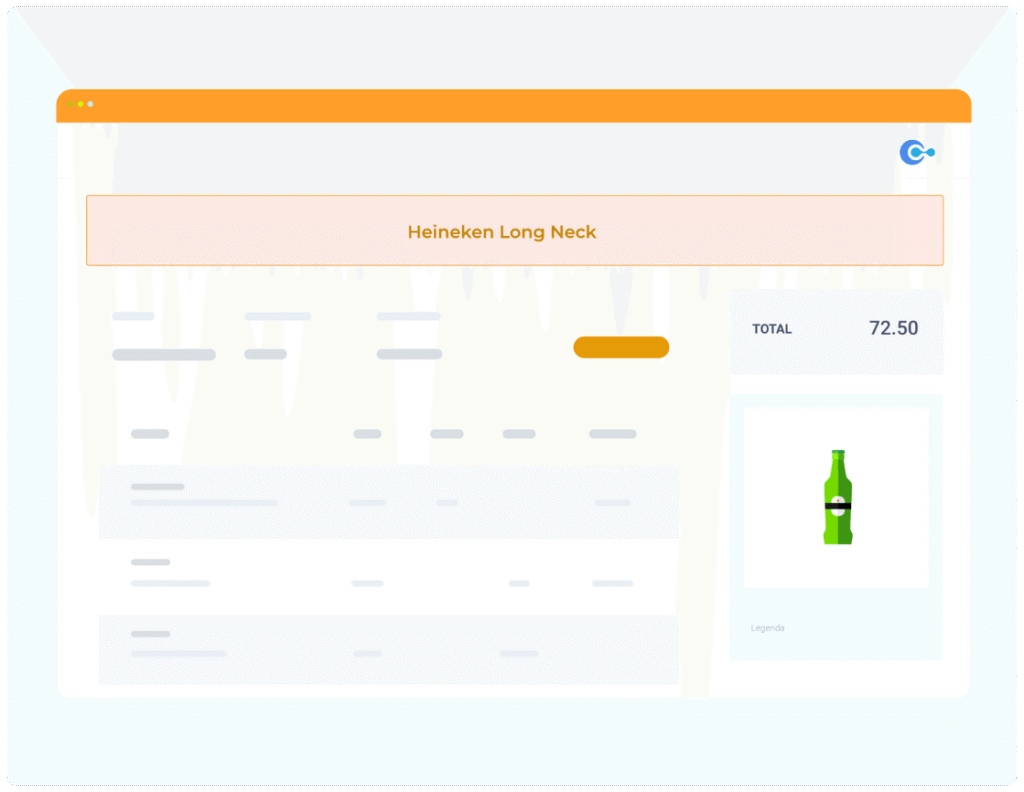
Task: Open the green beer bottle thumbnail
Action: [837, 497]
